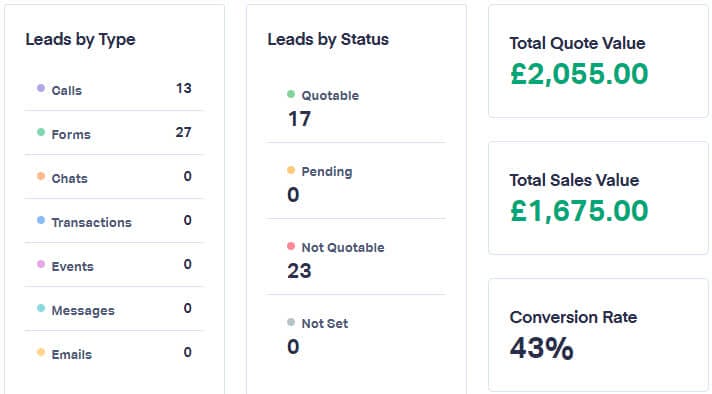Screen dimensions: 712x394
Task: Select the orange dot next to Chats
Action: (x=41, y=176)
